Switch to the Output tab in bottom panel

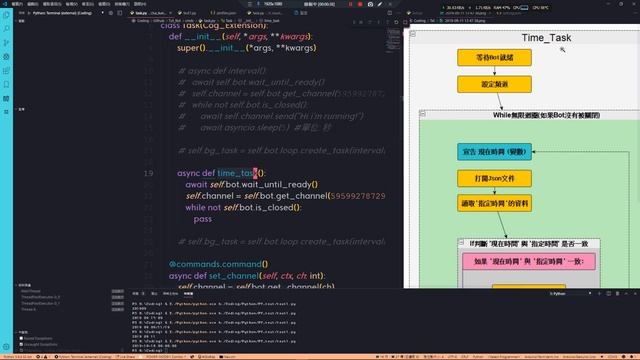coord(154,293)
